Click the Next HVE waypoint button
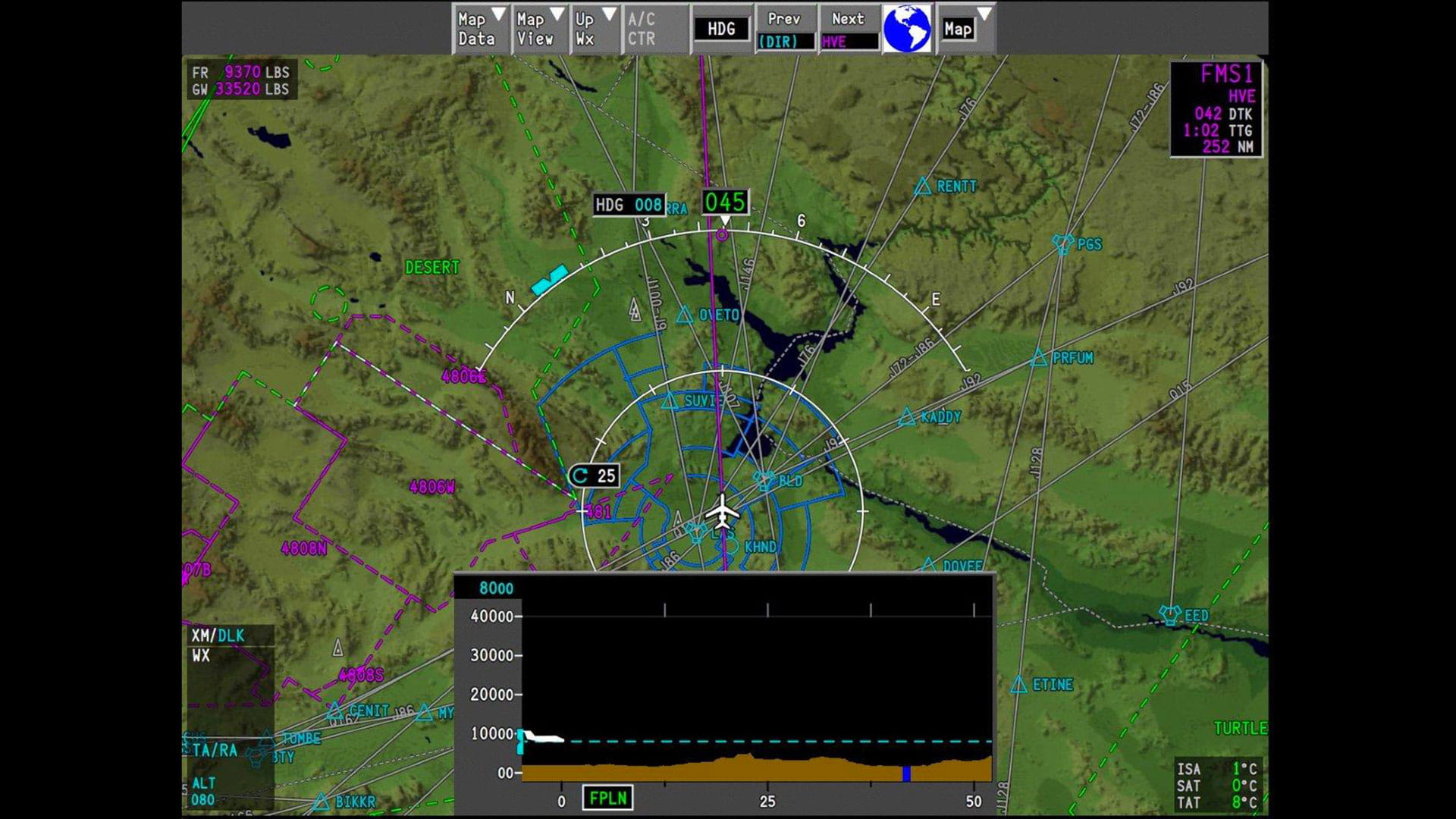Screen dimensions: 1456x819 [x=847, y=28]
